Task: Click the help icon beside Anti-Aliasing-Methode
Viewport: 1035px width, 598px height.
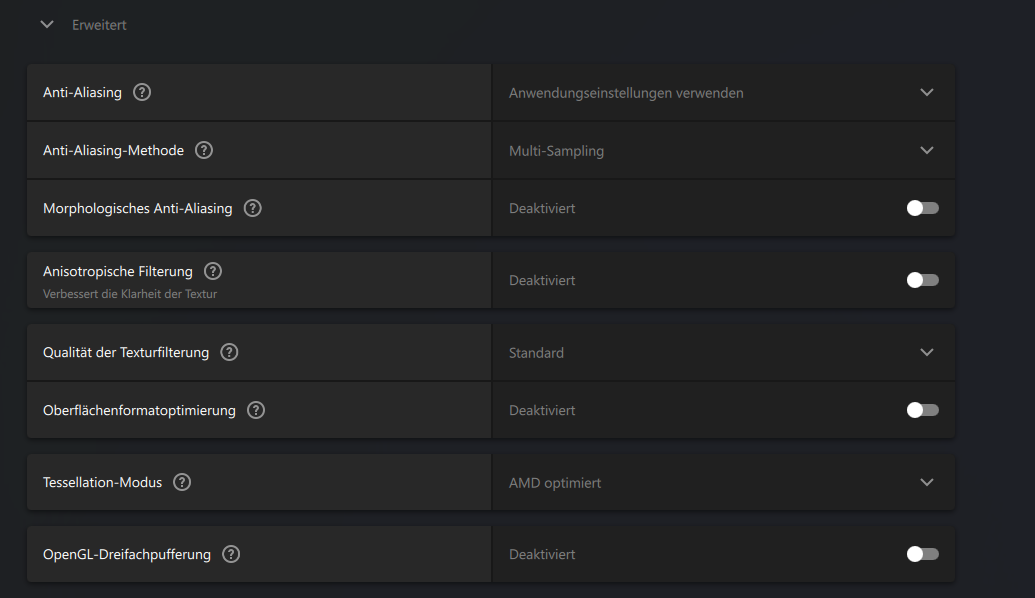Action: click(x=204, y=150)
